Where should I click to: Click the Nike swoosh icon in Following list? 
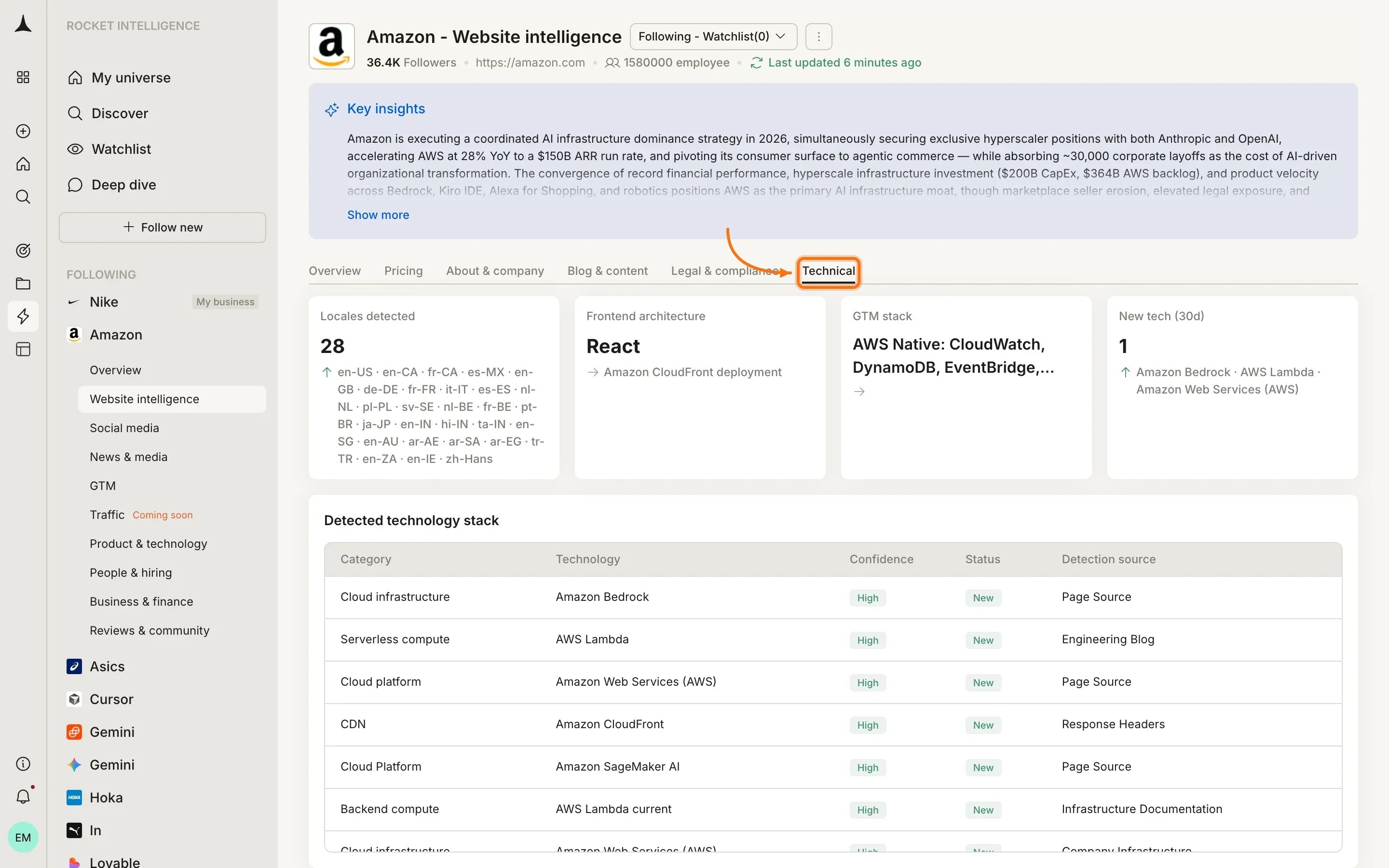(74, 302)
